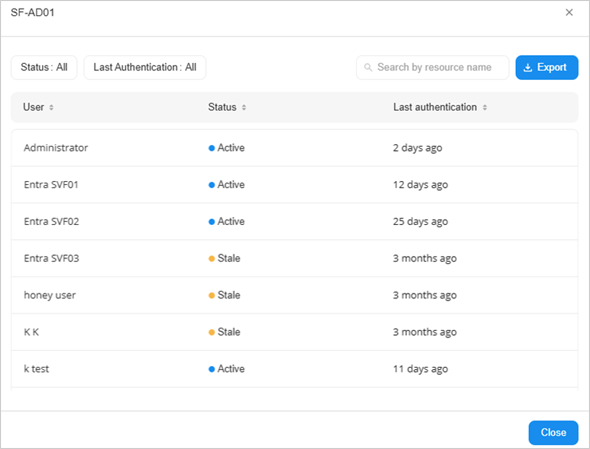Open the Last Authentication: All filter
The width and height of the screenshot is (590, 449).
[x=145, y=67]
